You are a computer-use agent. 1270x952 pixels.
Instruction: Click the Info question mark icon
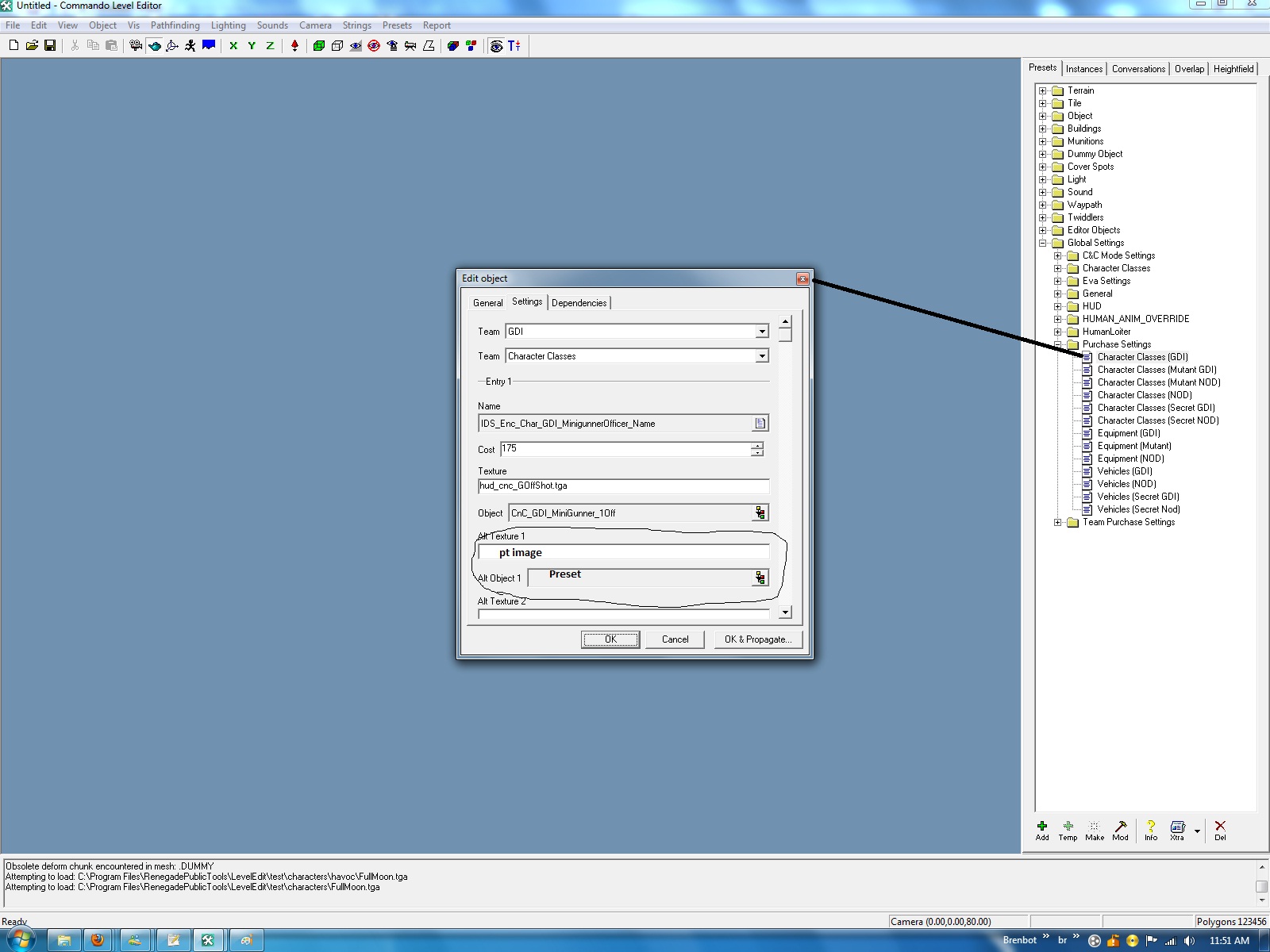click(1150, 830)
